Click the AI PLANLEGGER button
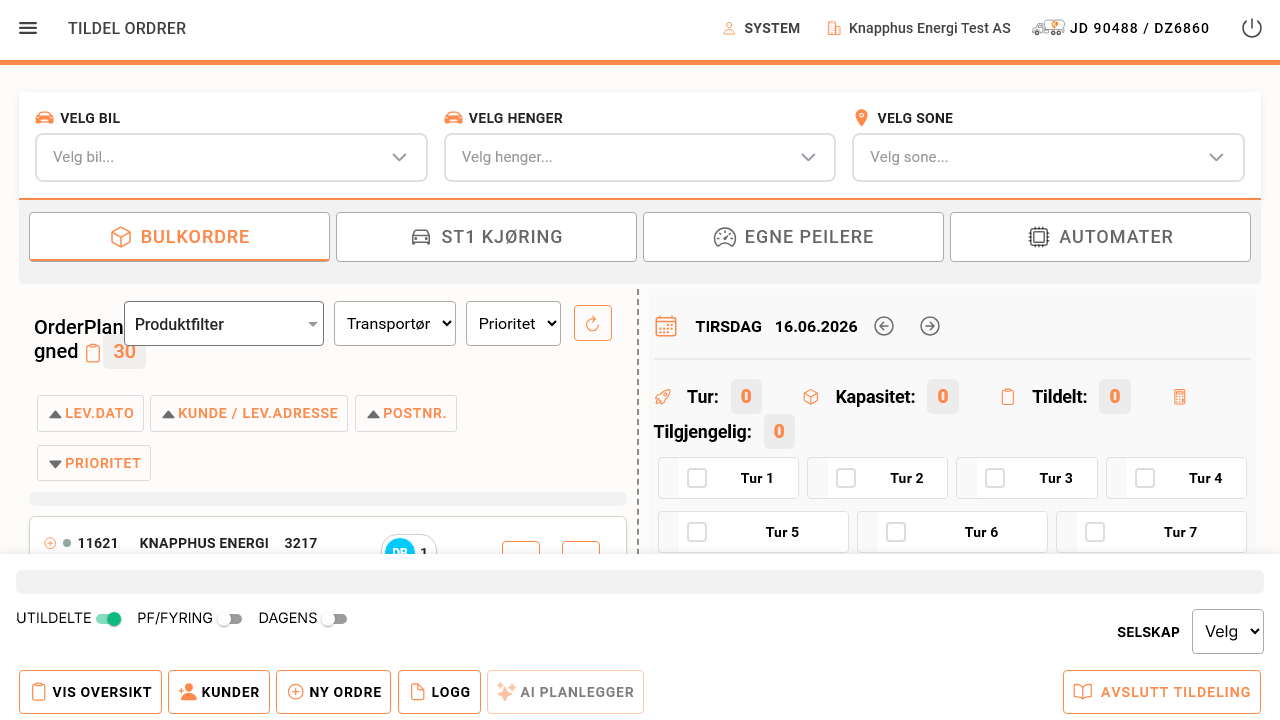 (x=565, y=692)
